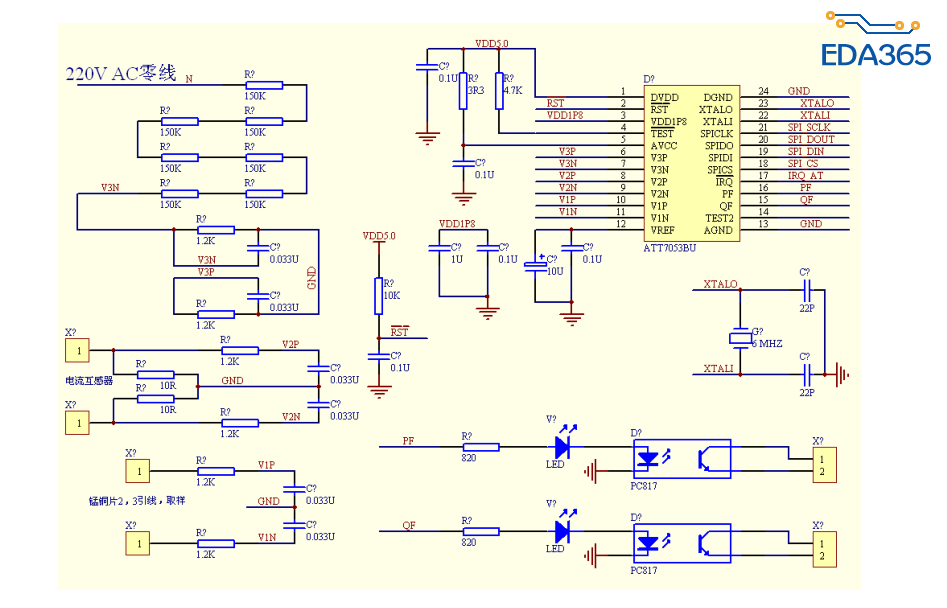
Task: Click the '220V AC零线' heading text
Action: [121, 74]
